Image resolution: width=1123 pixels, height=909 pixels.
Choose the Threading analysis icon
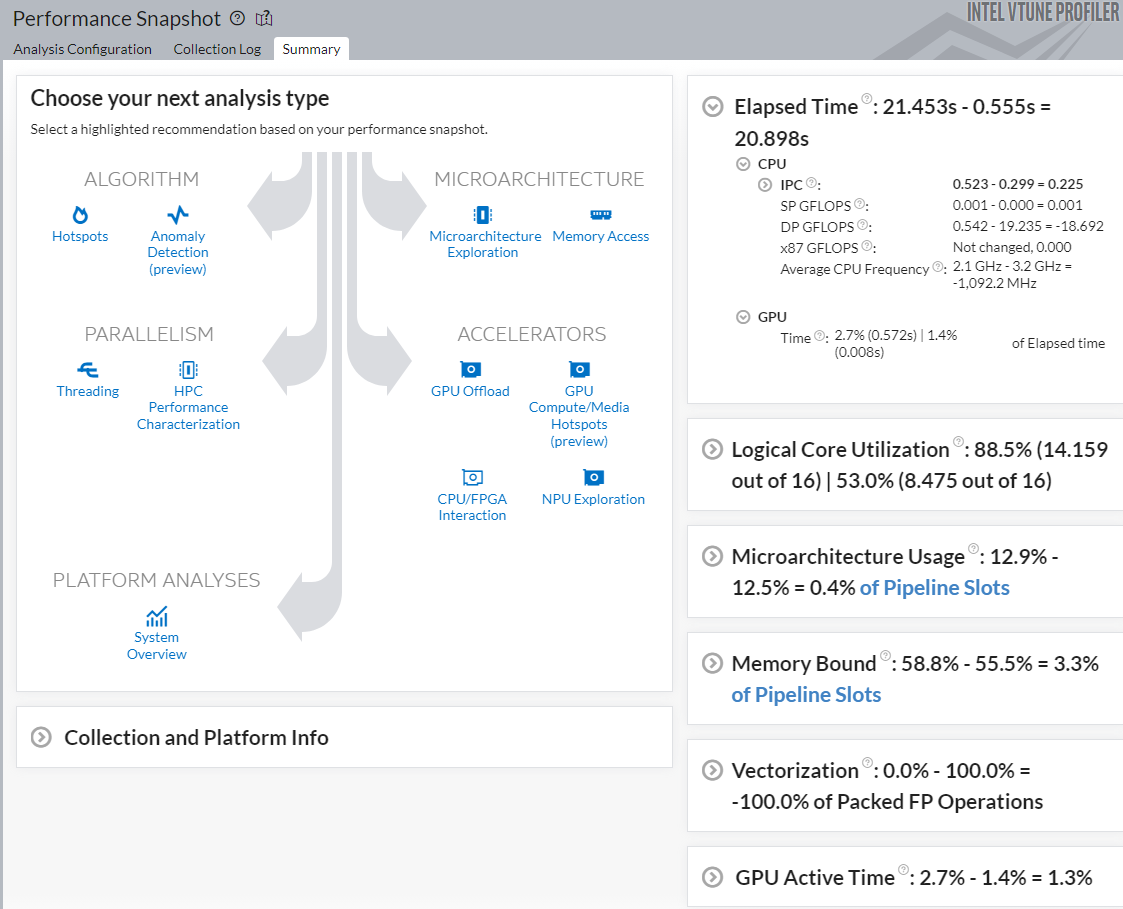(x=88, y=370)
